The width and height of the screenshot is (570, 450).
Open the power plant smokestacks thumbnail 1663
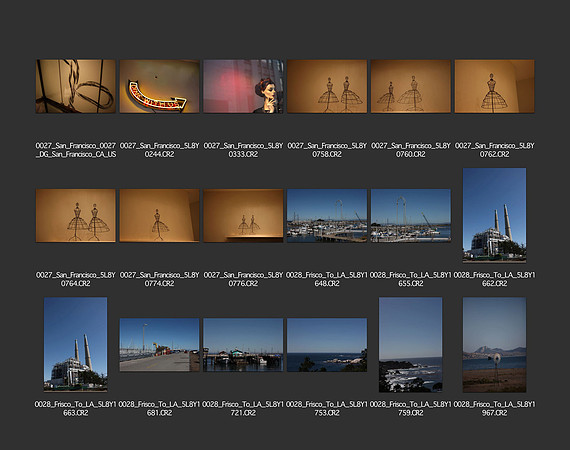pyautogui.click(x=76, y=345)
